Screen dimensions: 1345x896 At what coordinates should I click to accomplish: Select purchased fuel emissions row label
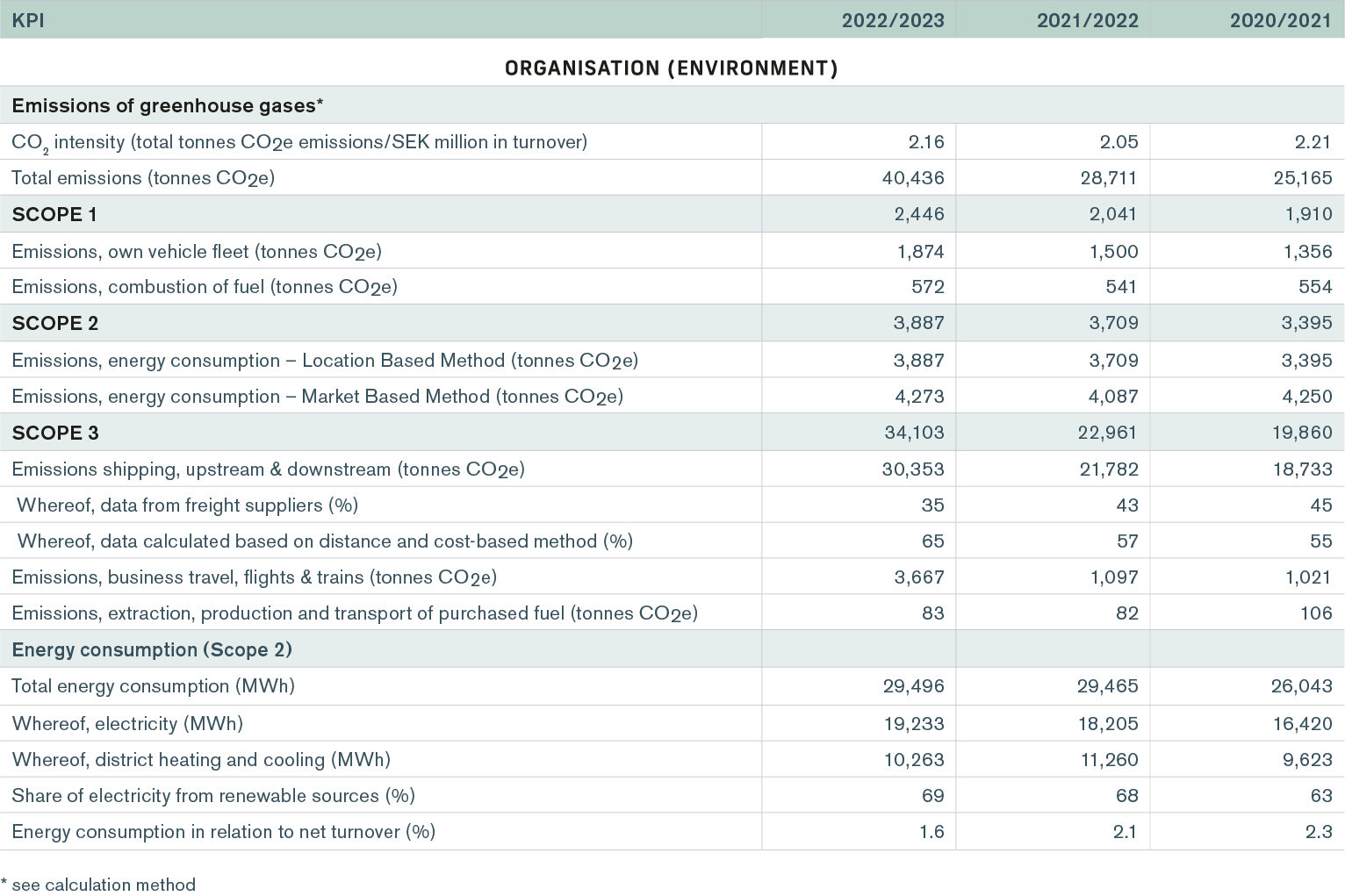pyautogui.click(x=355, y=613)
